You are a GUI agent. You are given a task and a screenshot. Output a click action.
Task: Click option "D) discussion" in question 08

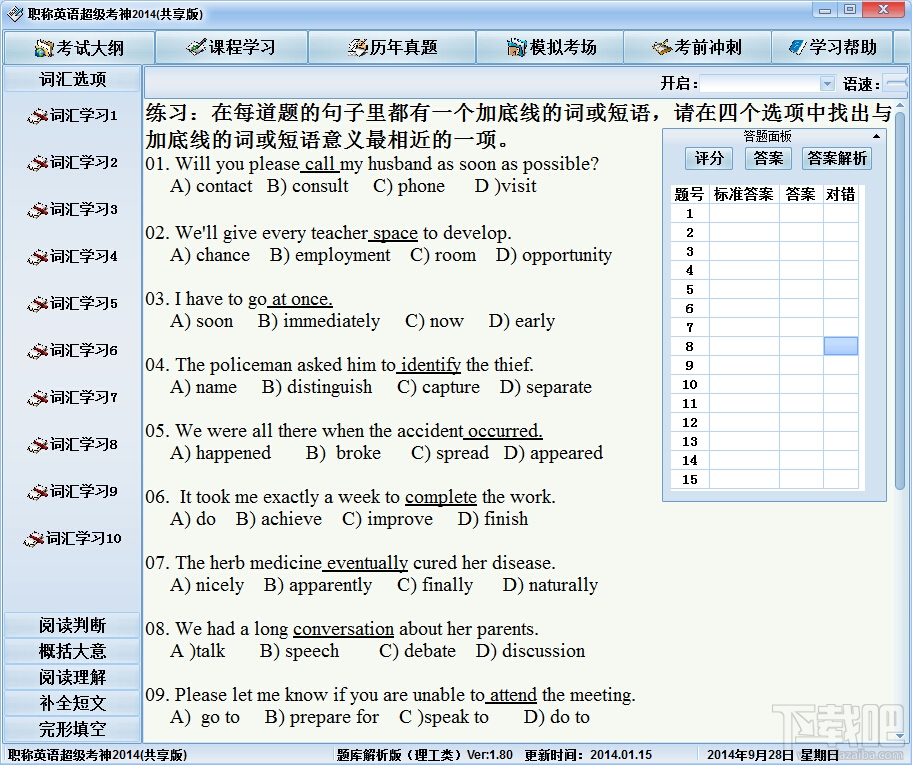530,651
